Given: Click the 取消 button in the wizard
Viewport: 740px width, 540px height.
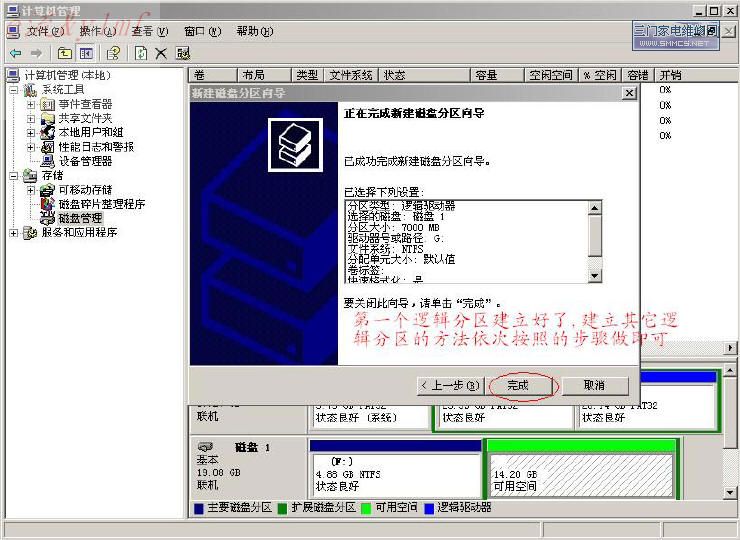Looking at the screenshot, I should pos(594,385).
